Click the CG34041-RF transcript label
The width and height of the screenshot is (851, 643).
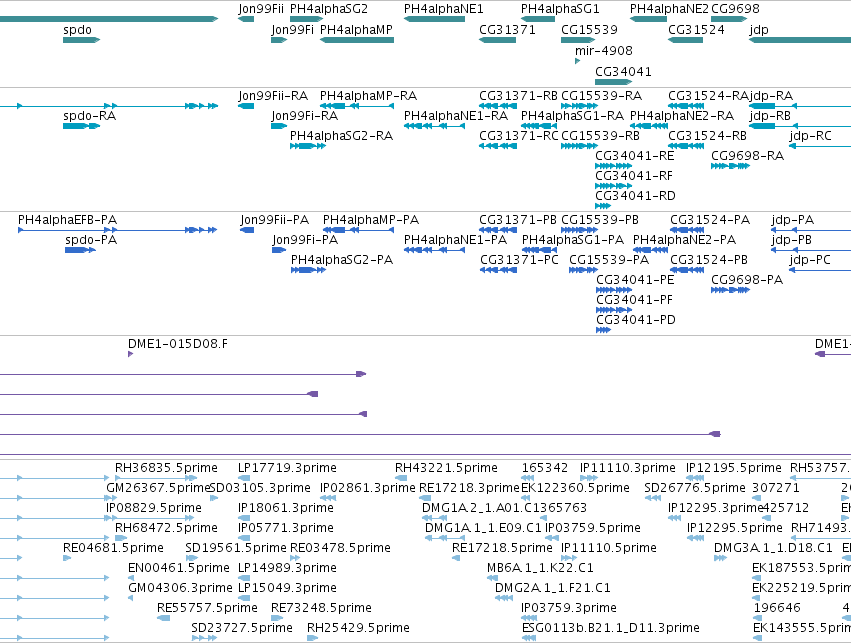pos(634,176)
